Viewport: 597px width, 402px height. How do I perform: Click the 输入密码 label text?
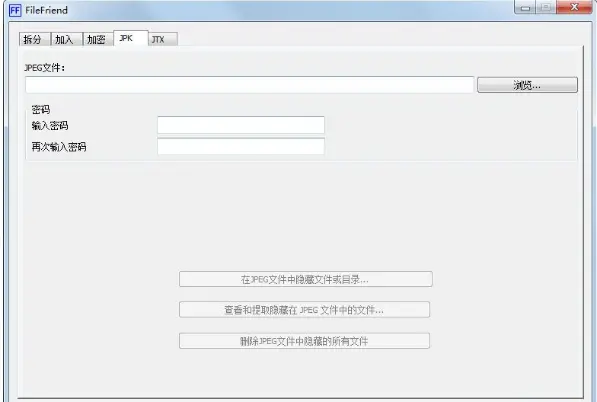pyautogui.click(x=50, y=126)
